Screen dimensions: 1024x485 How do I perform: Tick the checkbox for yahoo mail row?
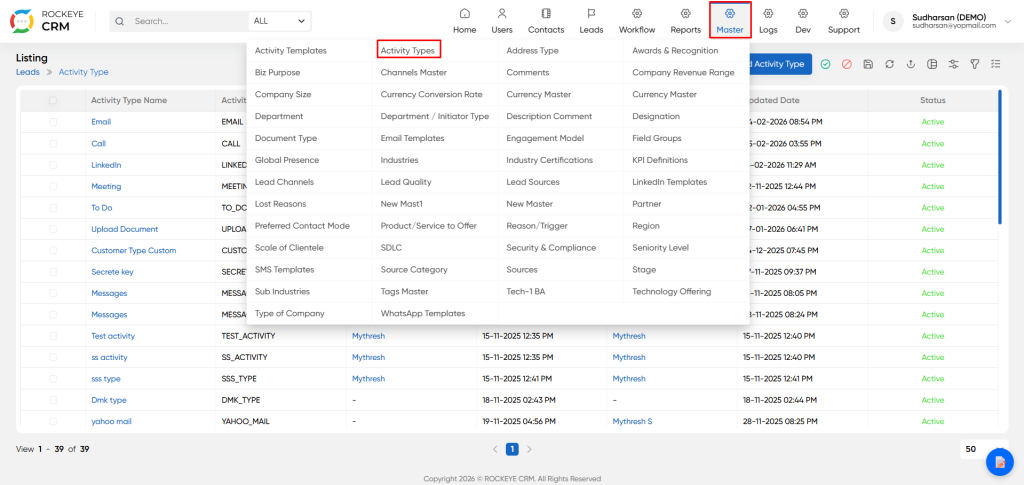[x=53, y=422]
